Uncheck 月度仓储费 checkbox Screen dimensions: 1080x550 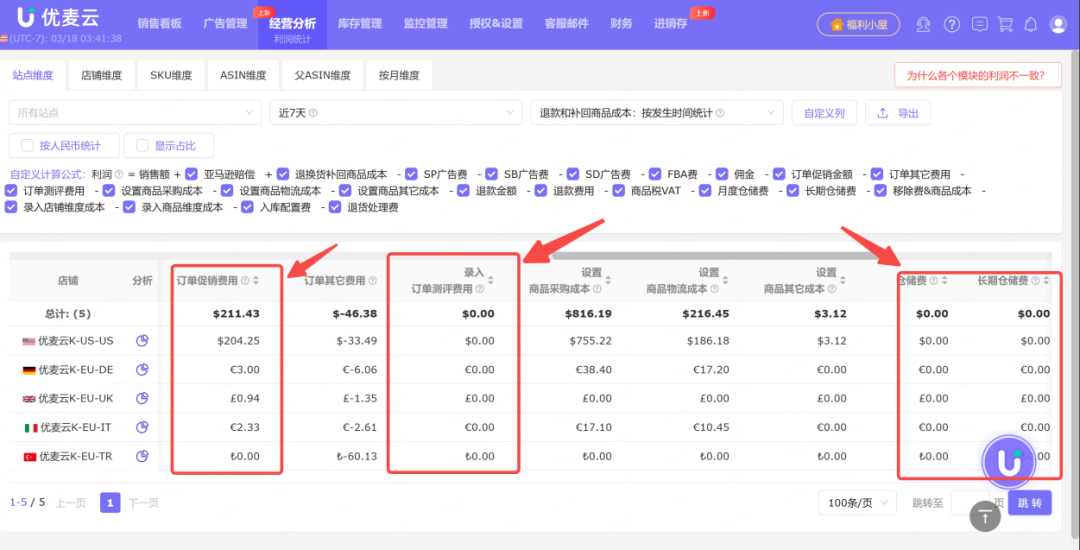705,191
